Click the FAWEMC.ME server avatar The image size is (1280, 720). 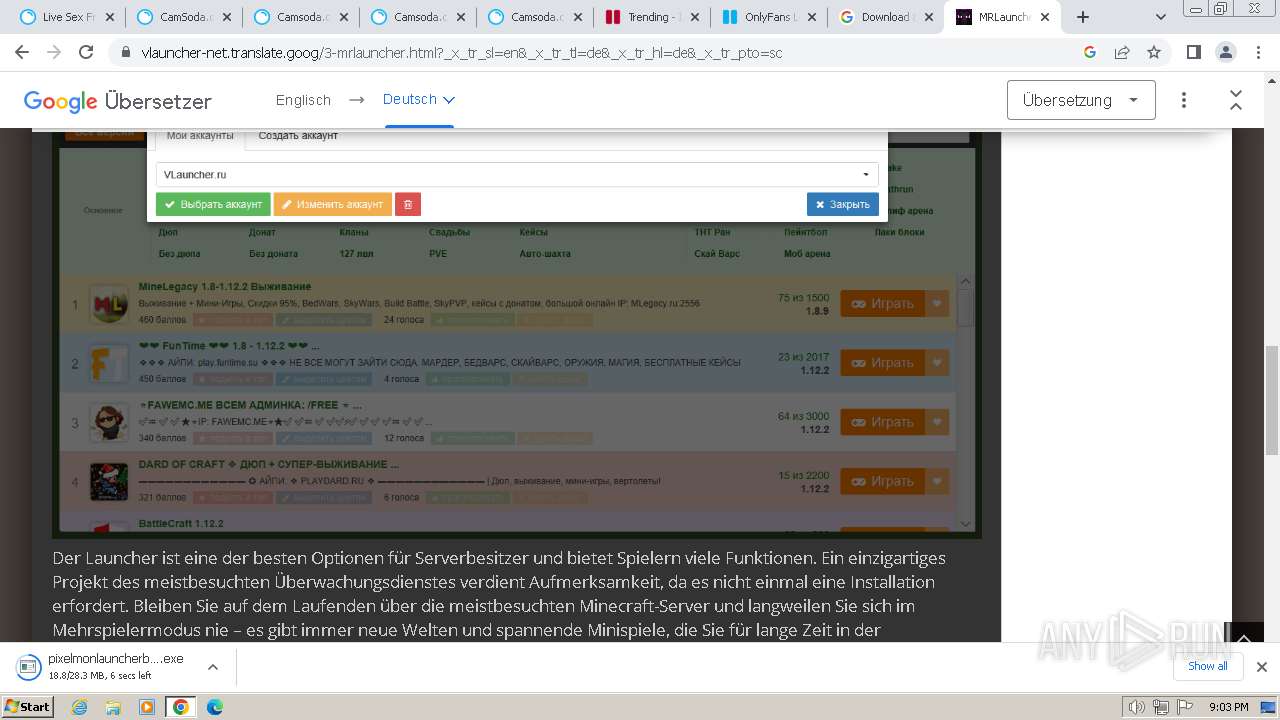[x=109, y=422]
